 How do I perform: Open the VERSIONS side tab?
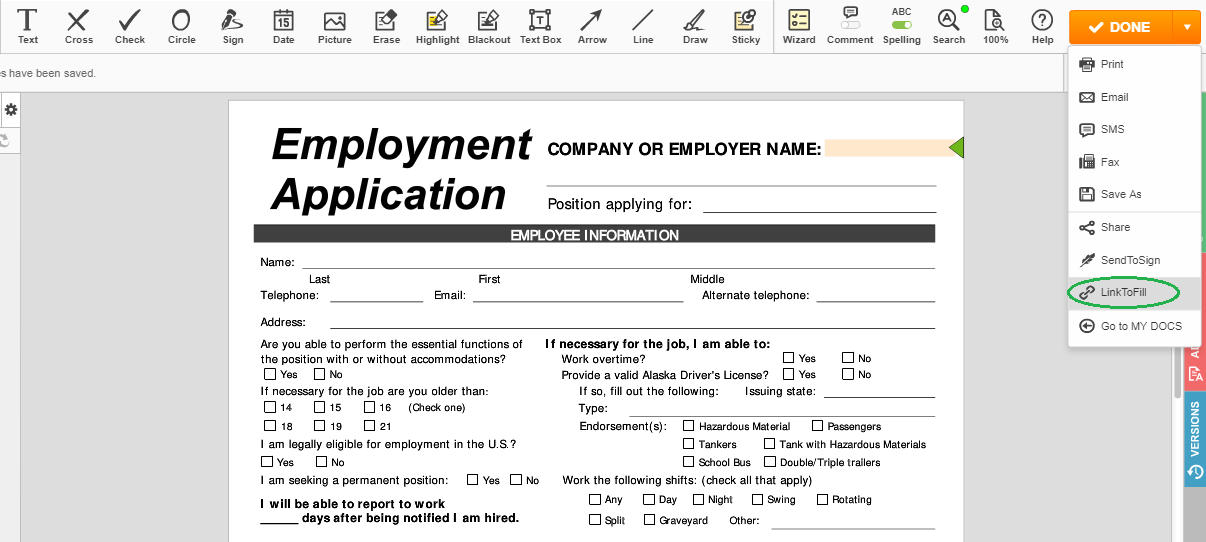[x=1194, y=440]
